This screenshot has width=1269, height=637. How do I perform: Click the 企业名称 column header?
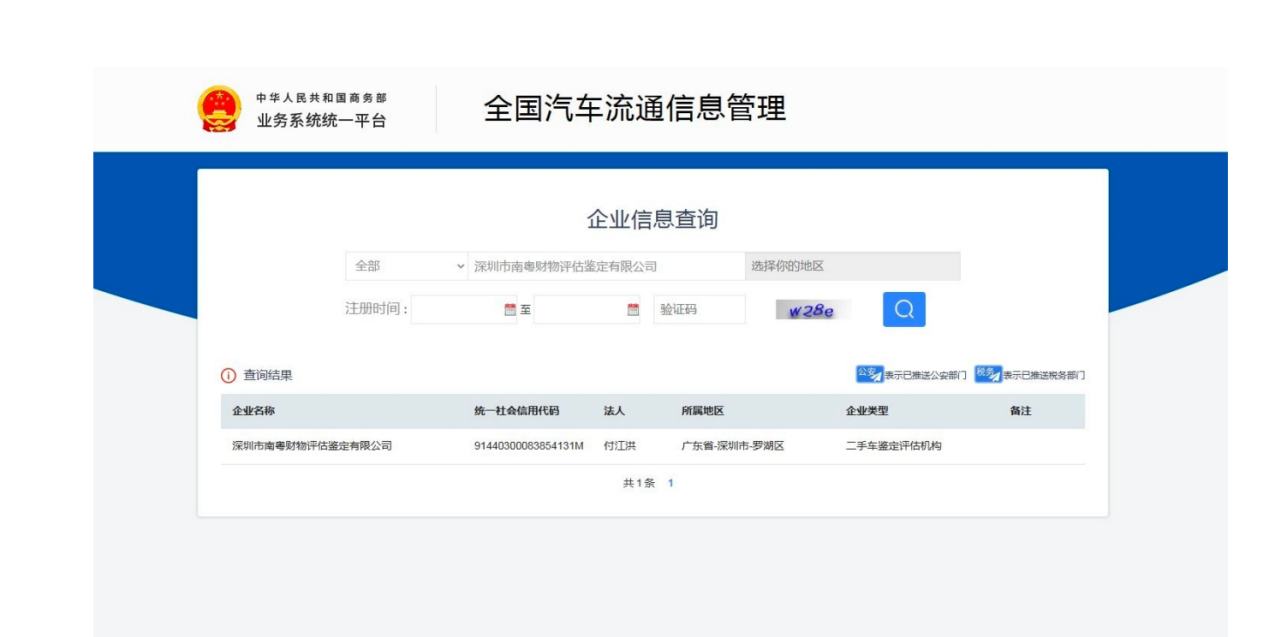[x=253, y=411]
